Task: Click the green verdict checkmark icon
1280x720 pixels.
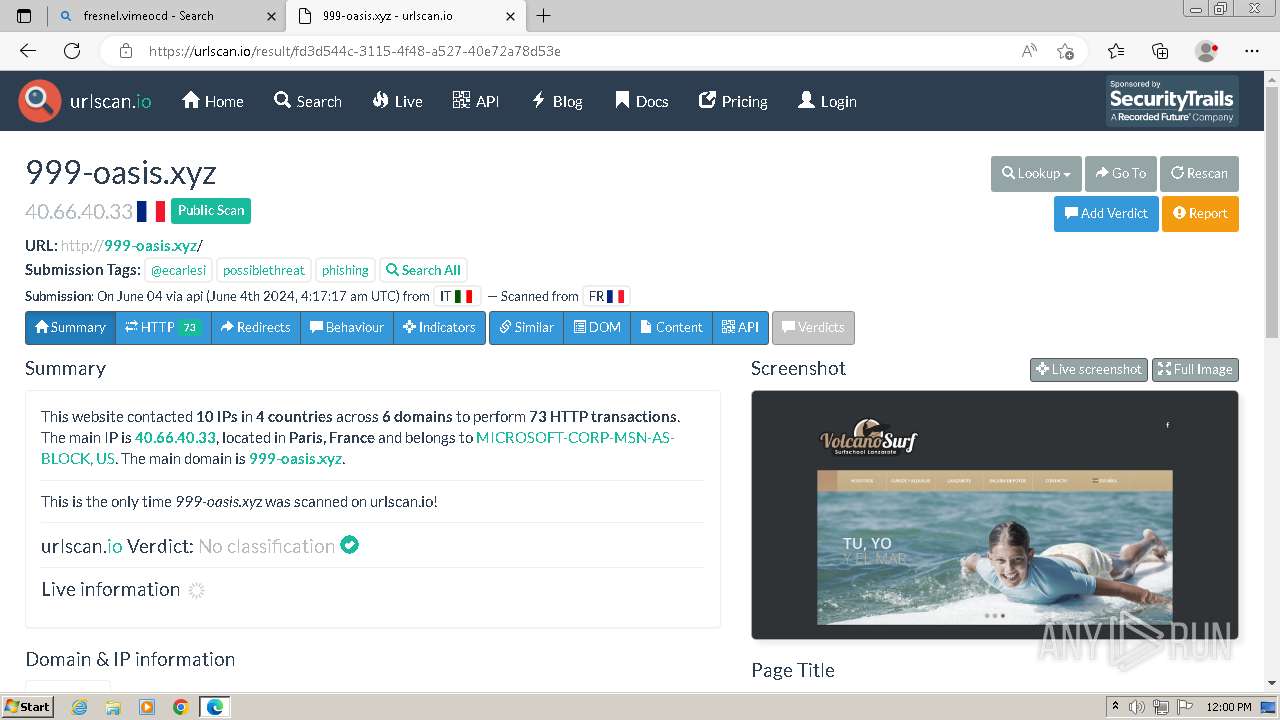Action: click(349, 545)
